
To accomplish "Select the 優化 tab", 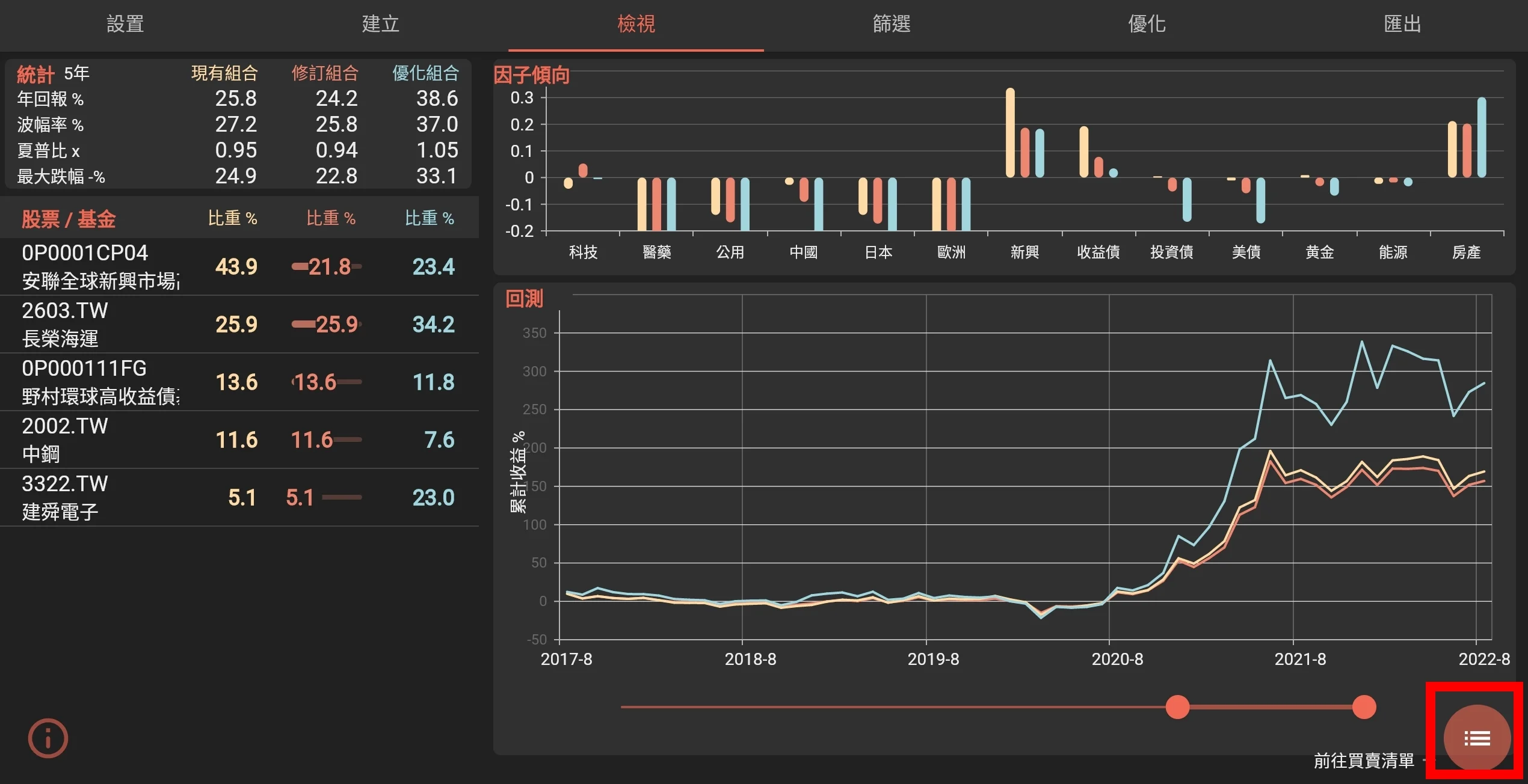I will pos(1146,24).
